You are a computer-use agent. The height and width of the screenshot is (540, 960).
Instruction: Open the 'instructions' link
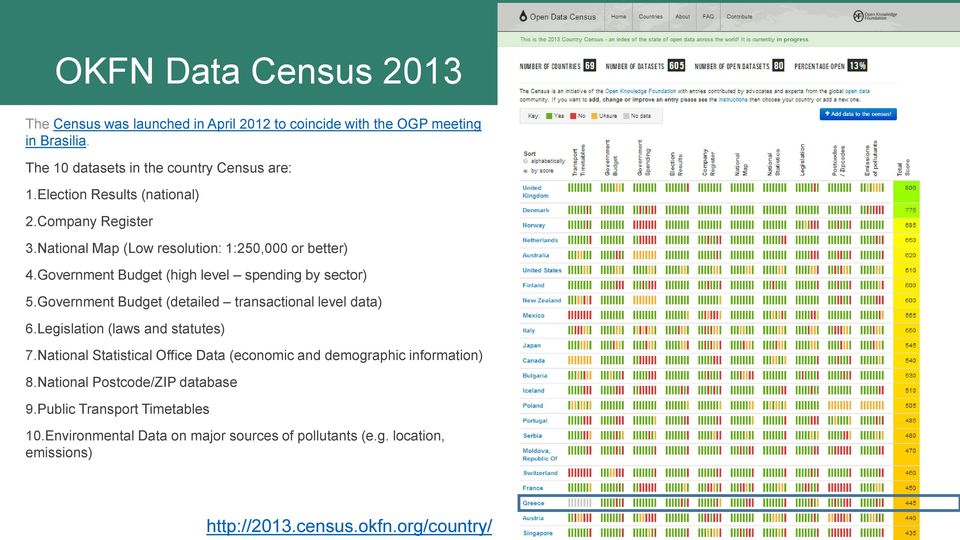733,99
